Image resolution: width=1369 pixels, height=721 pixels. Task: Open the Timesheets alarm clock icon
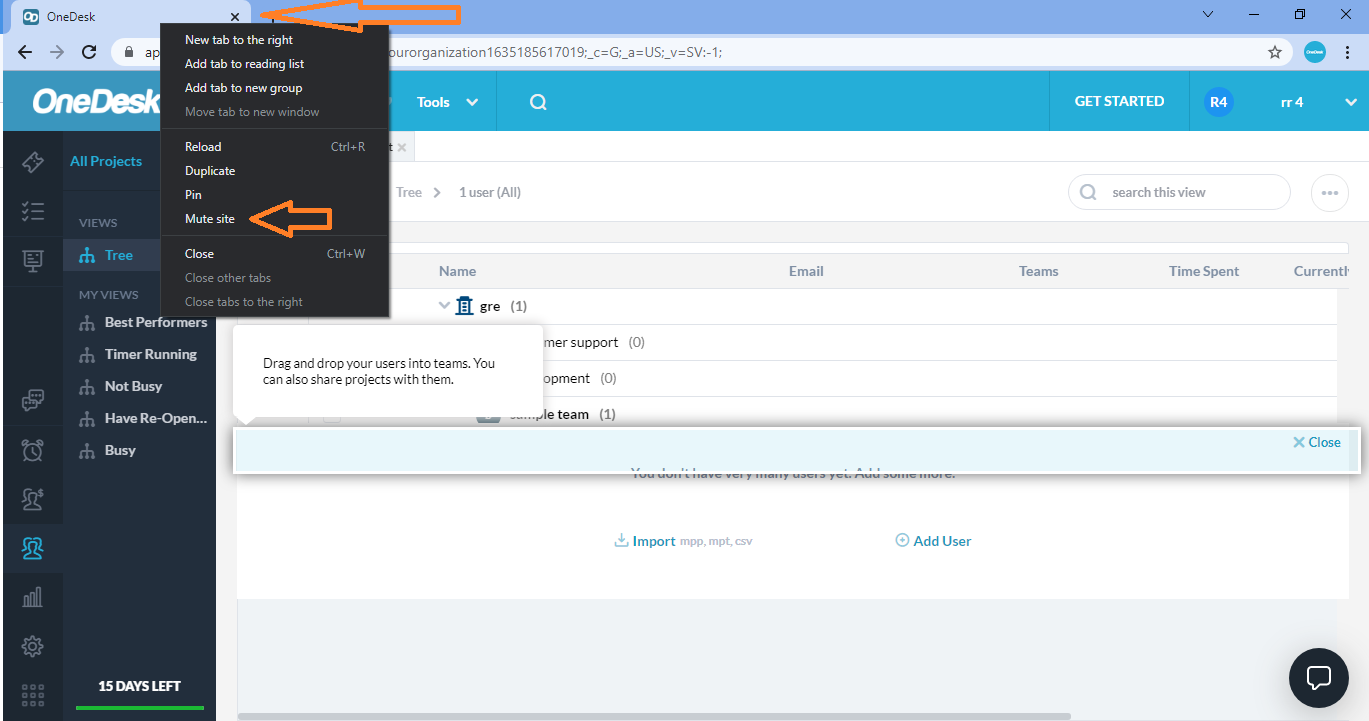[32, 450]
